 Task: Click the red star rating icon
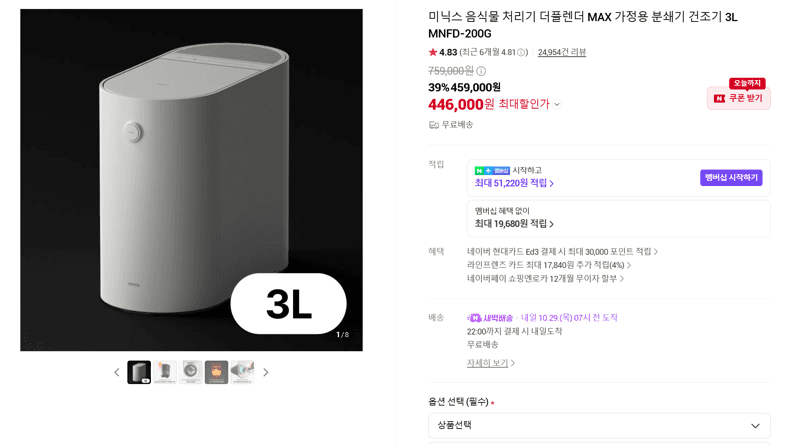(433, 52)
